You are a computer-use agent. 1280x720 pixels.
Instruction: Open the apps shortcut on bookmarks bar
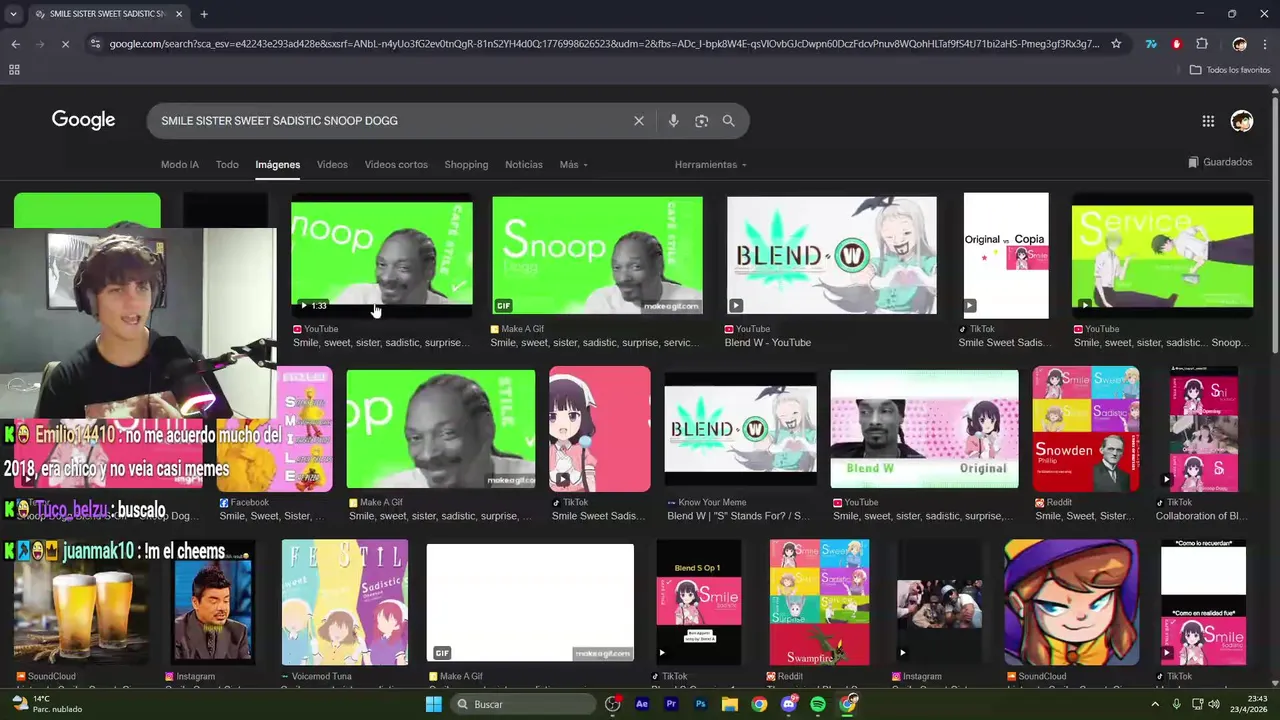pyautogui.click(x=14, y=70)
